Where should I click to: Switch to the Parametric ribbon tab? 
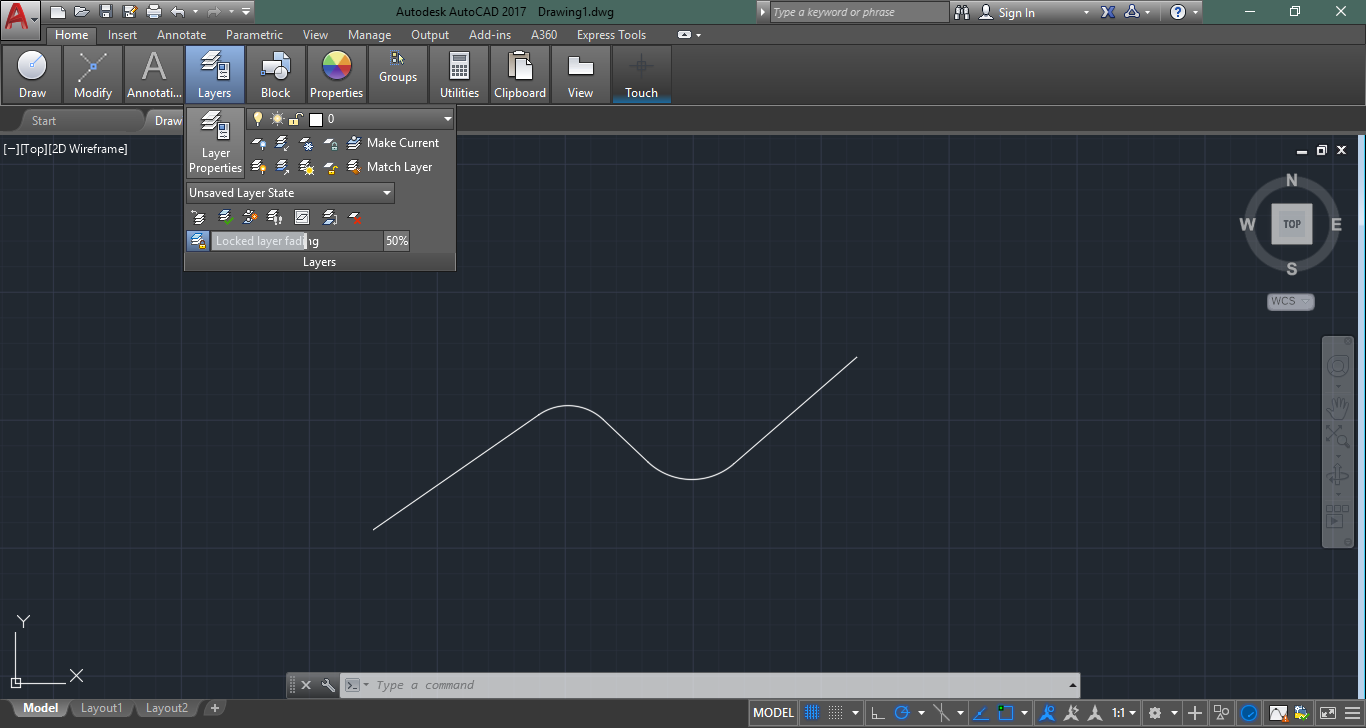[x=254, y=35]
